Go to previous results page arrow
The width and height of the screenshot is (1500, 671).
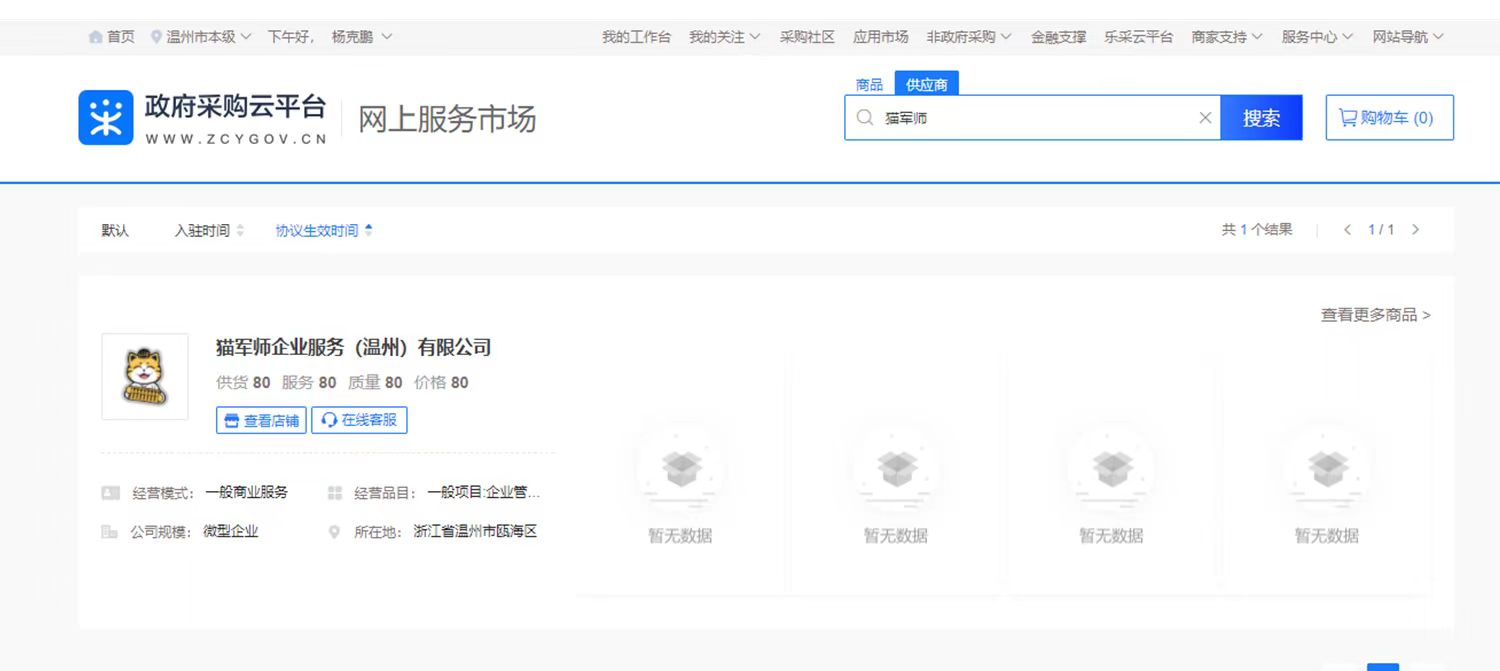1347,230
